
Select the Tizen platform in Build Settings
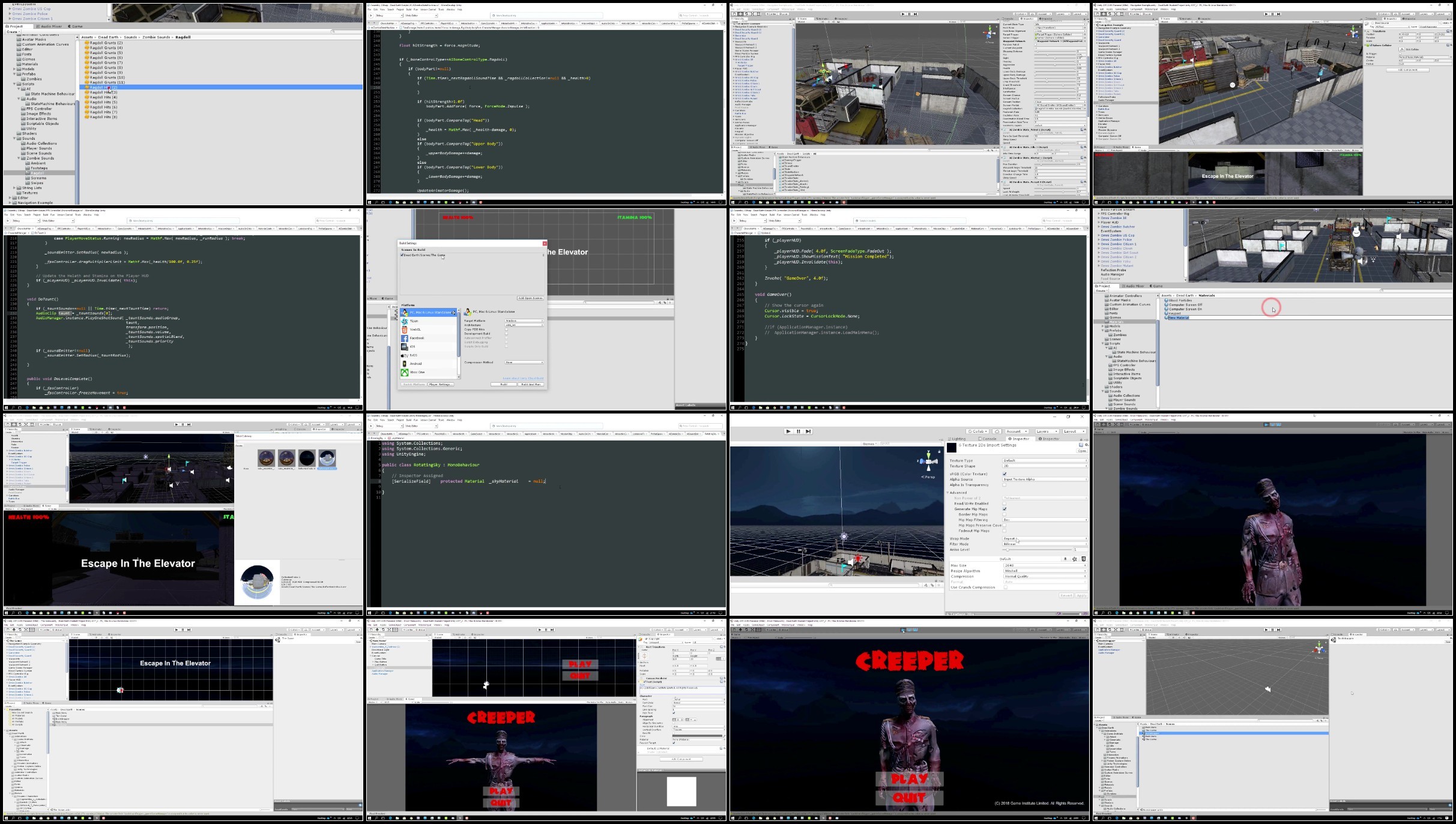coord(429,321)
